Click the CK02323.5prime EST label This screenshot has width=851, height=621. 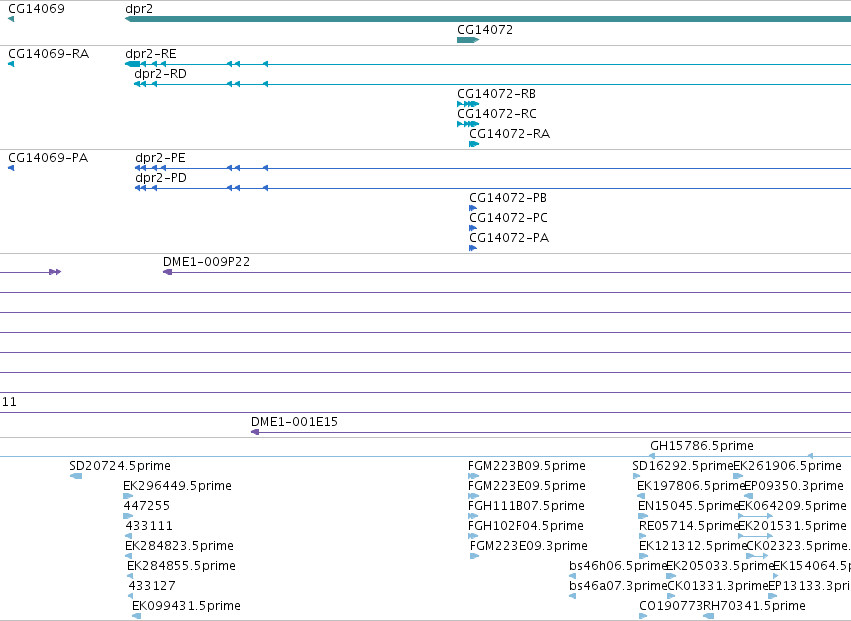point(797,546)
